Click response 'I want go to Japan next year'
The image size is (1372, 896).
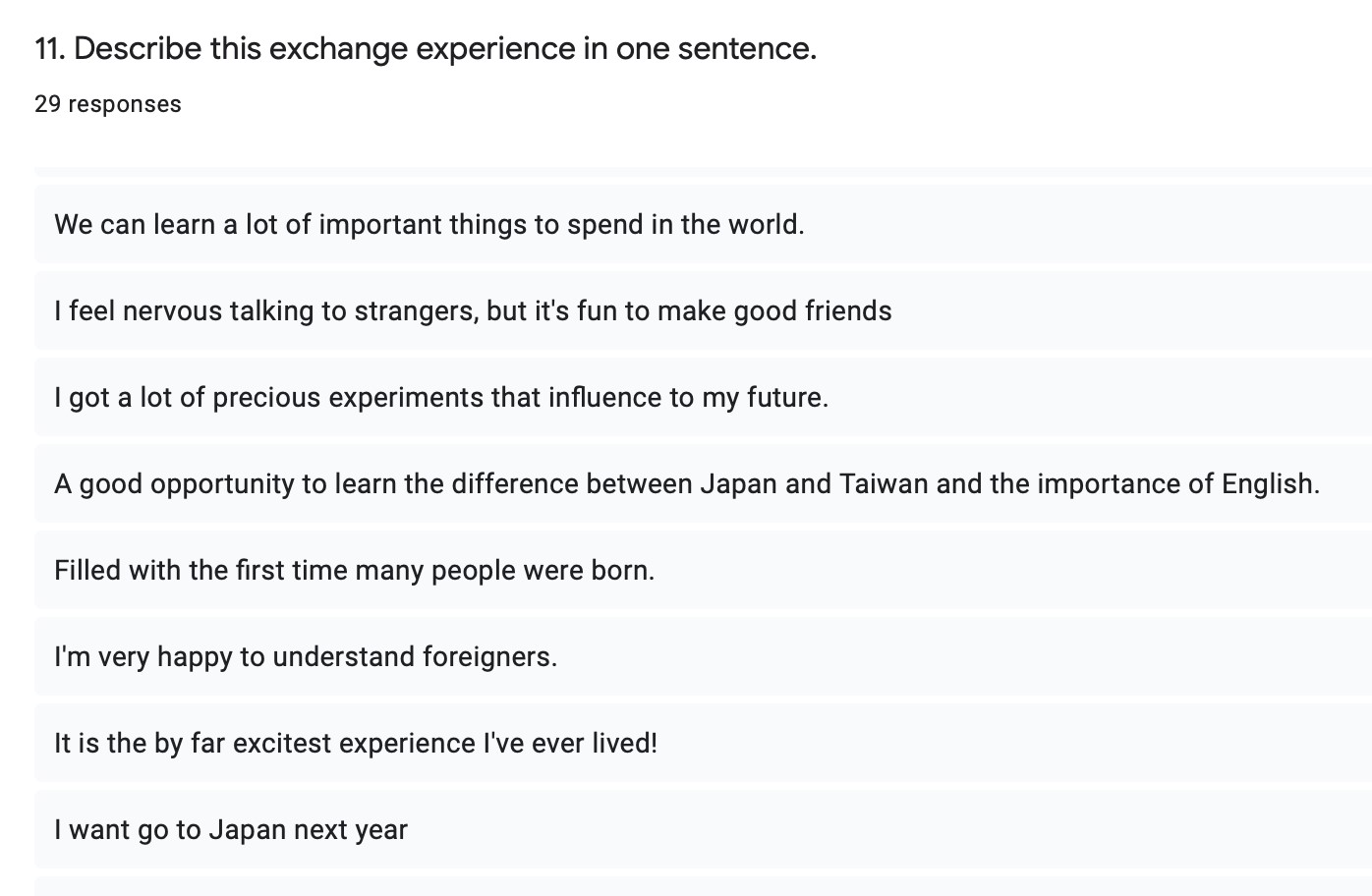[x=703, y=829]
